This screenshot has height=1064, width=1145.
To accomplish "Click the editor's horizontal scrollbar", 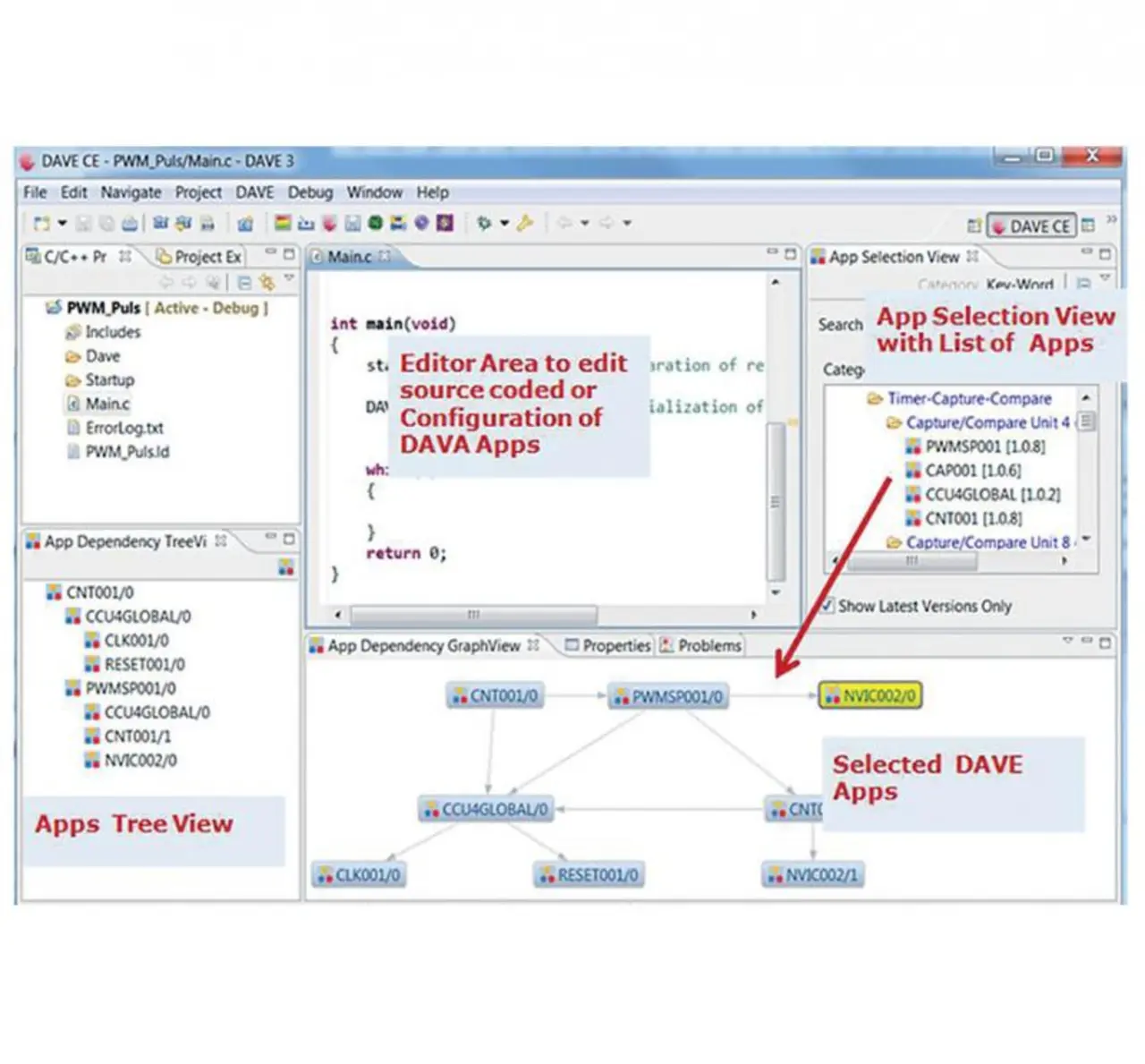I will pyautogui.click(x=473, y=615).
